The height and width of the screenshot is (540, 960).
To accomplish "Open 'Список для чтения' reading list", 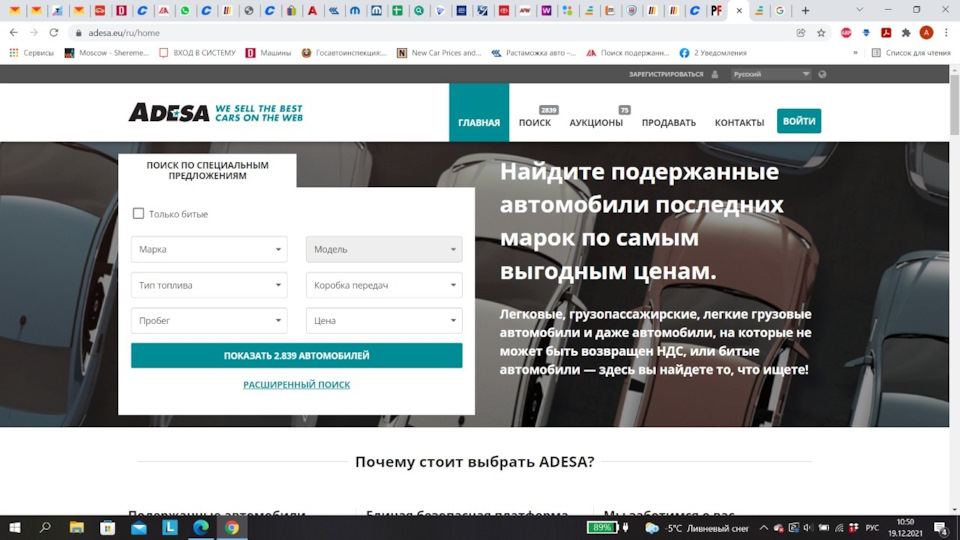I will point(910,53).
